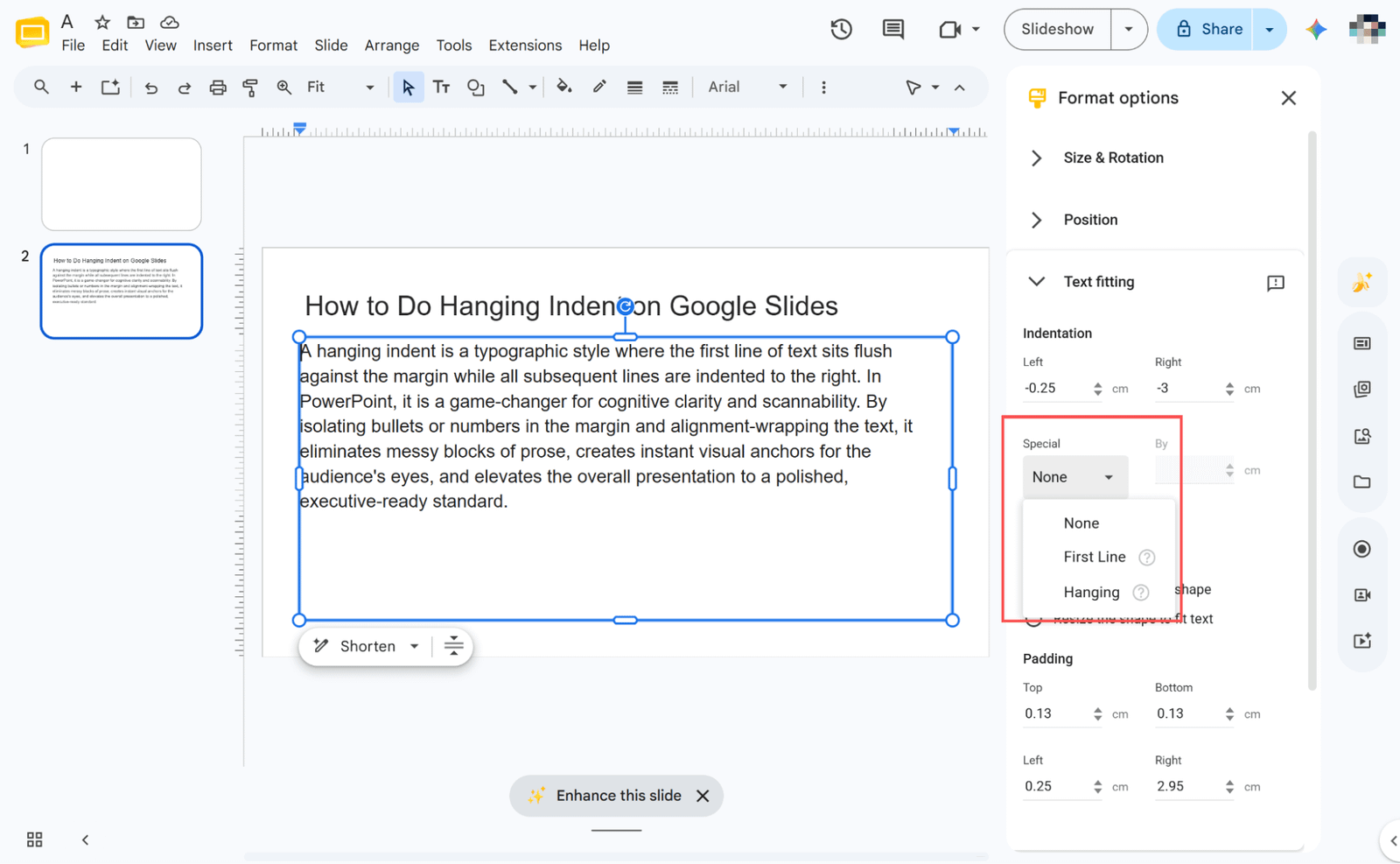This screenshot has height=864, width=1400.
Task: Select the slide 1 thumbnail
Action: (122, 184)
